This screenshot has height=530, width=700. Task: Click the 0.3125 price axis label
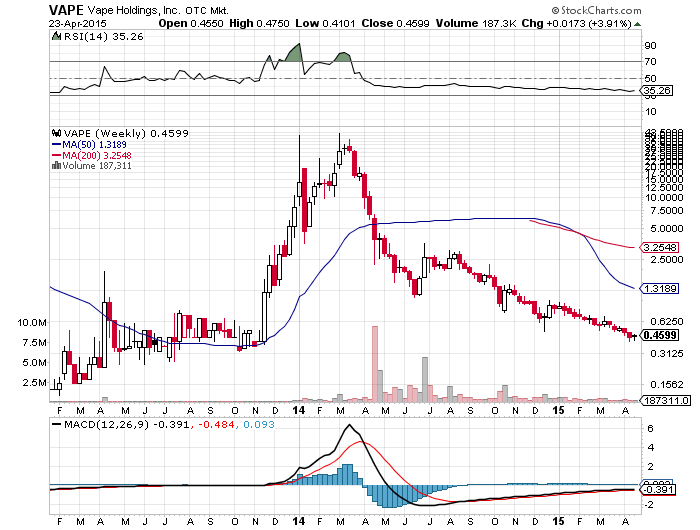click(667, 354)
